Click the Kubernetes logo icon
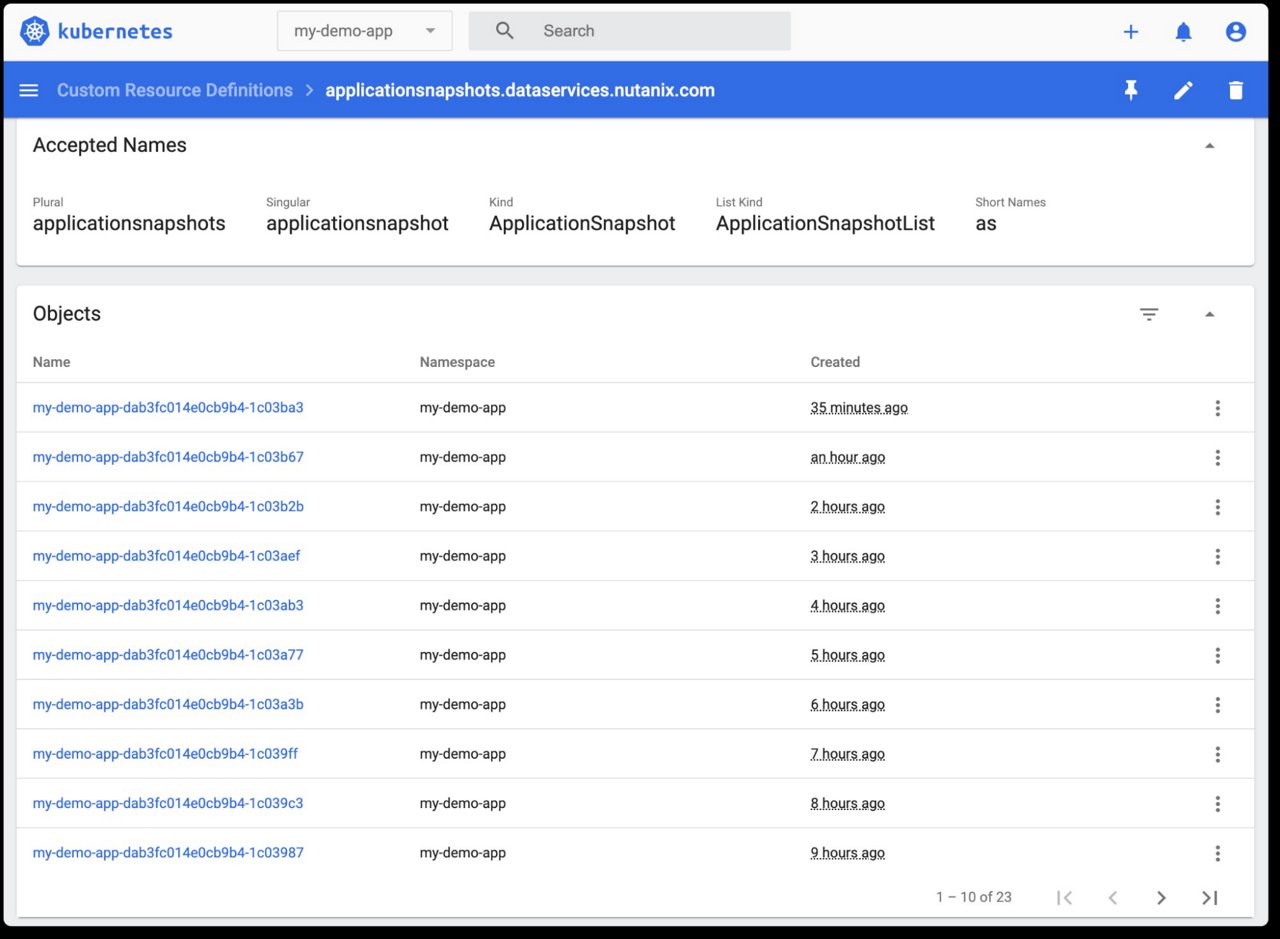Image resolution: width=1280 pixels, height=939 pixels. pyautogui.click(x=34, y=31)
